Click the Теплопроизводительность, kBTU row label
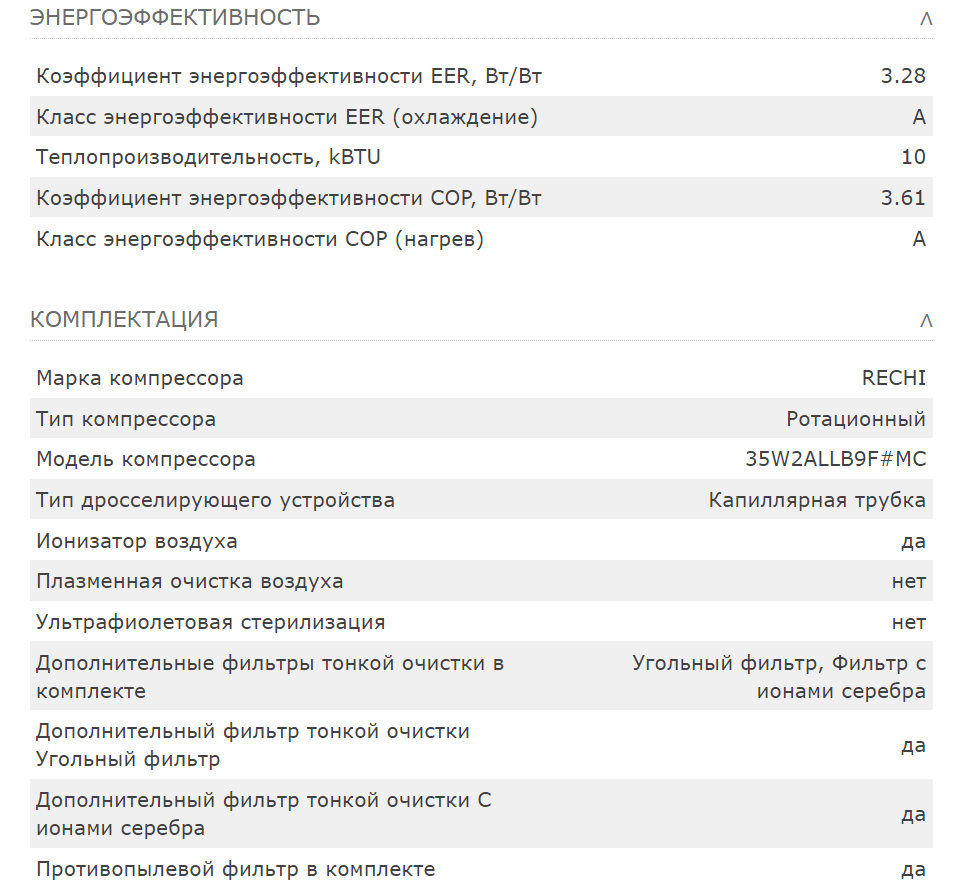This screenshot has height=890, width=959. (x=208, y=157)
